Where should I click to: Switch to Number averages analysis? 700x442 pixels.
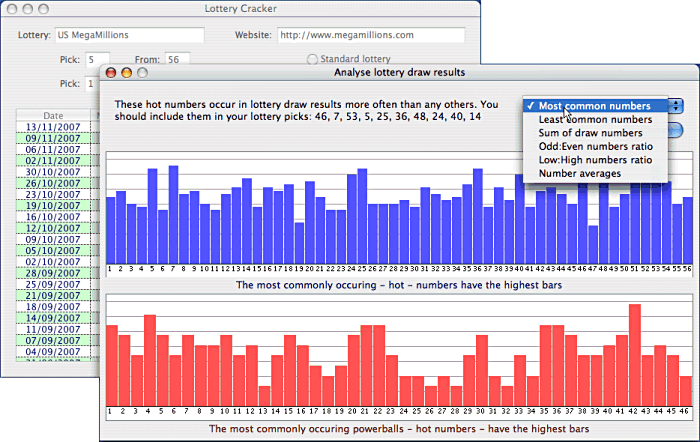(579, 174)
